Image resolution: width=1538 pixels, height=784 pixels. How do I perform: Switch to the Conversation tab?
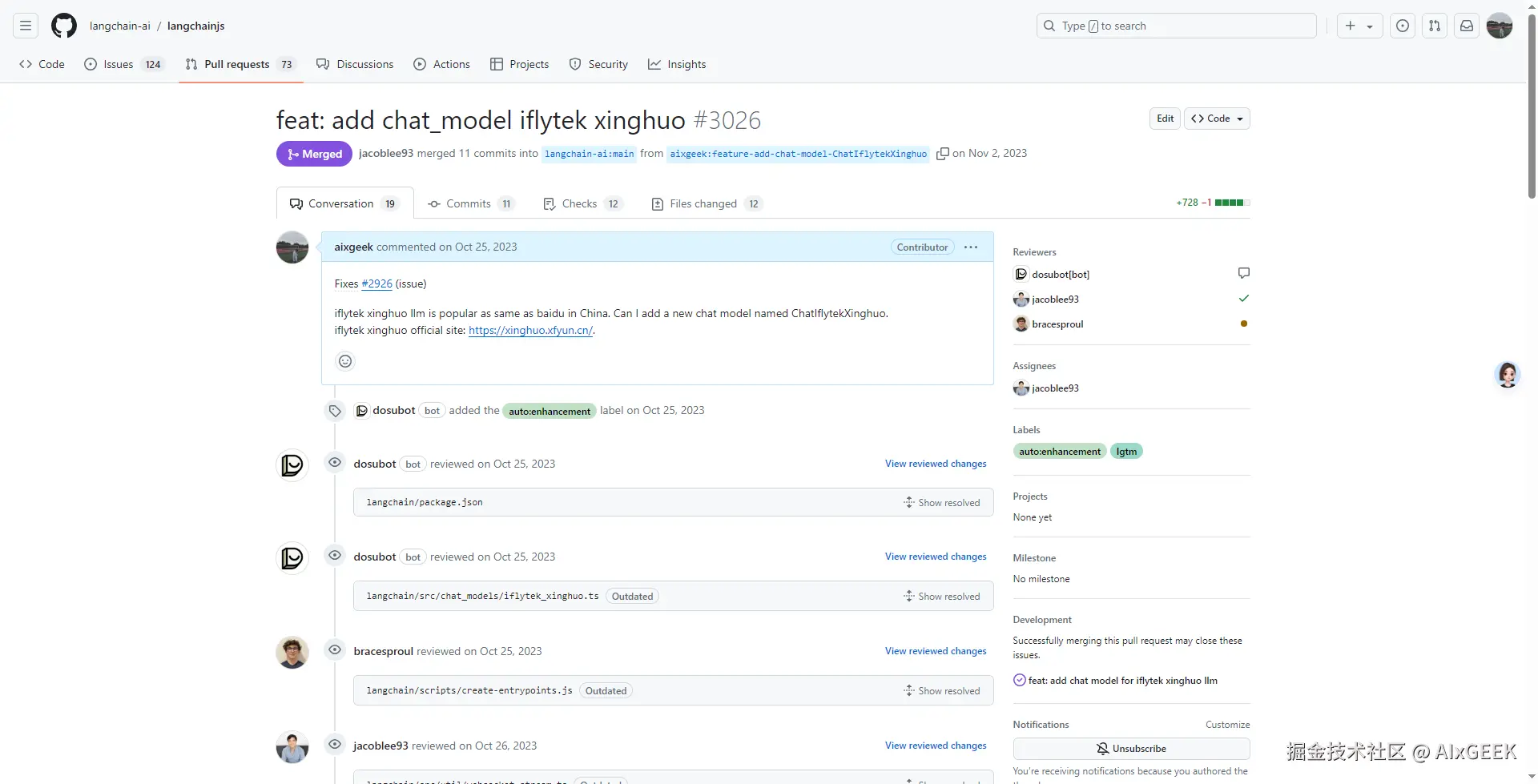click(x=344, y=203)
